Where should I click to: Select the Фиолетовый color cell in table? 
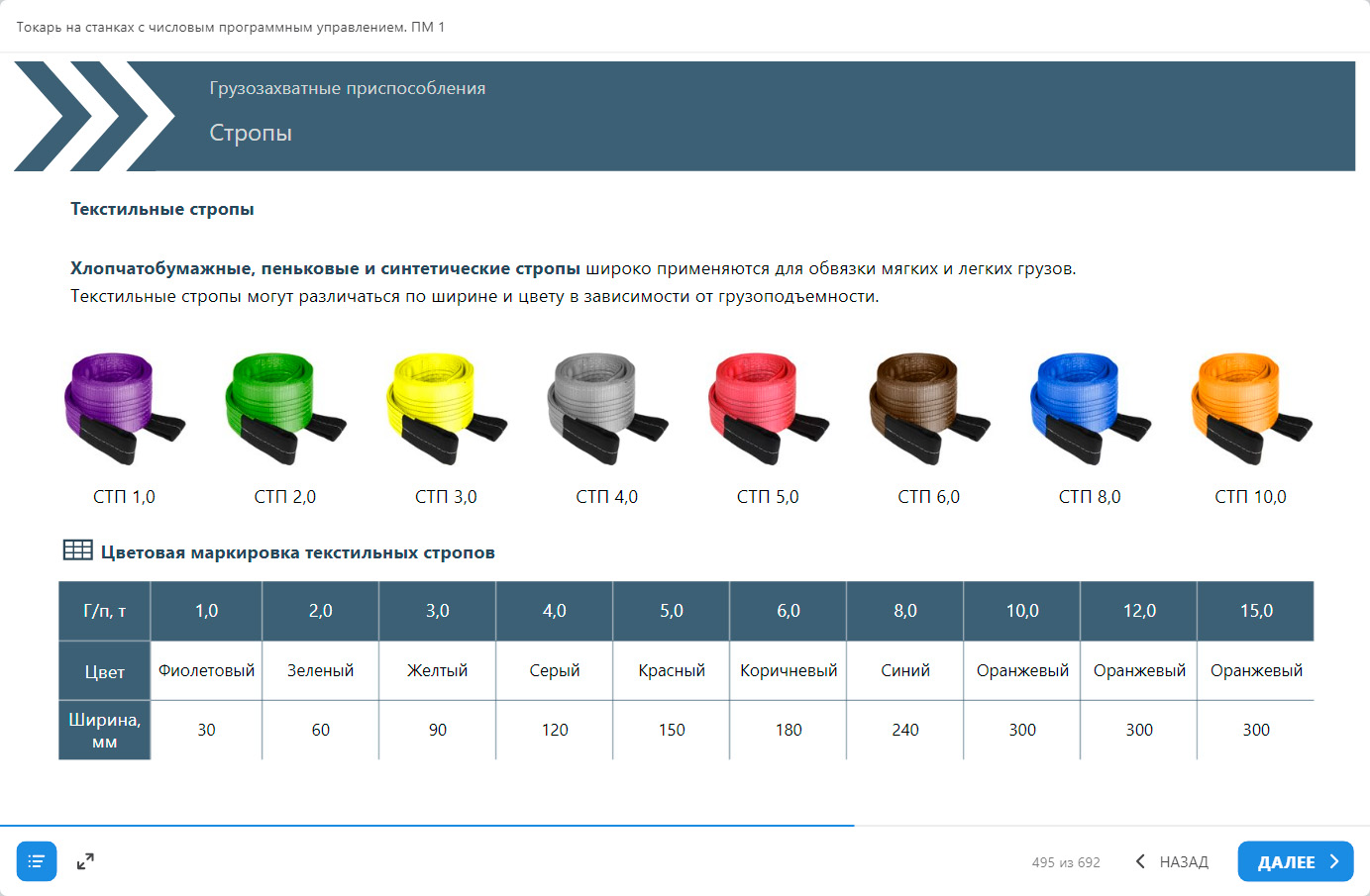tap(206, 670)
